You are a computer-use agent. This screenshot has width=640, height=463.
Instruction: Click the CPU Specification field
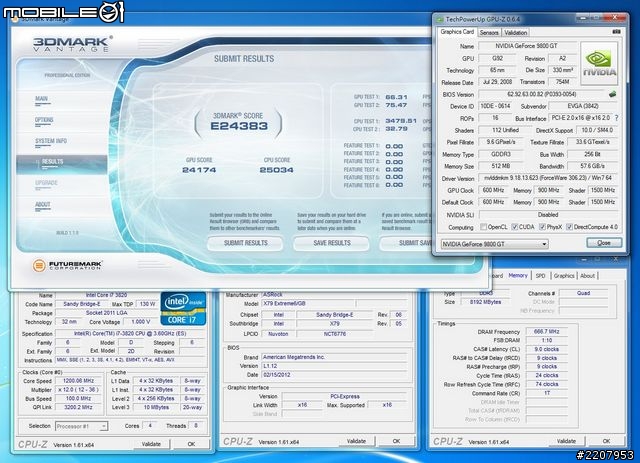pos(130,334)
